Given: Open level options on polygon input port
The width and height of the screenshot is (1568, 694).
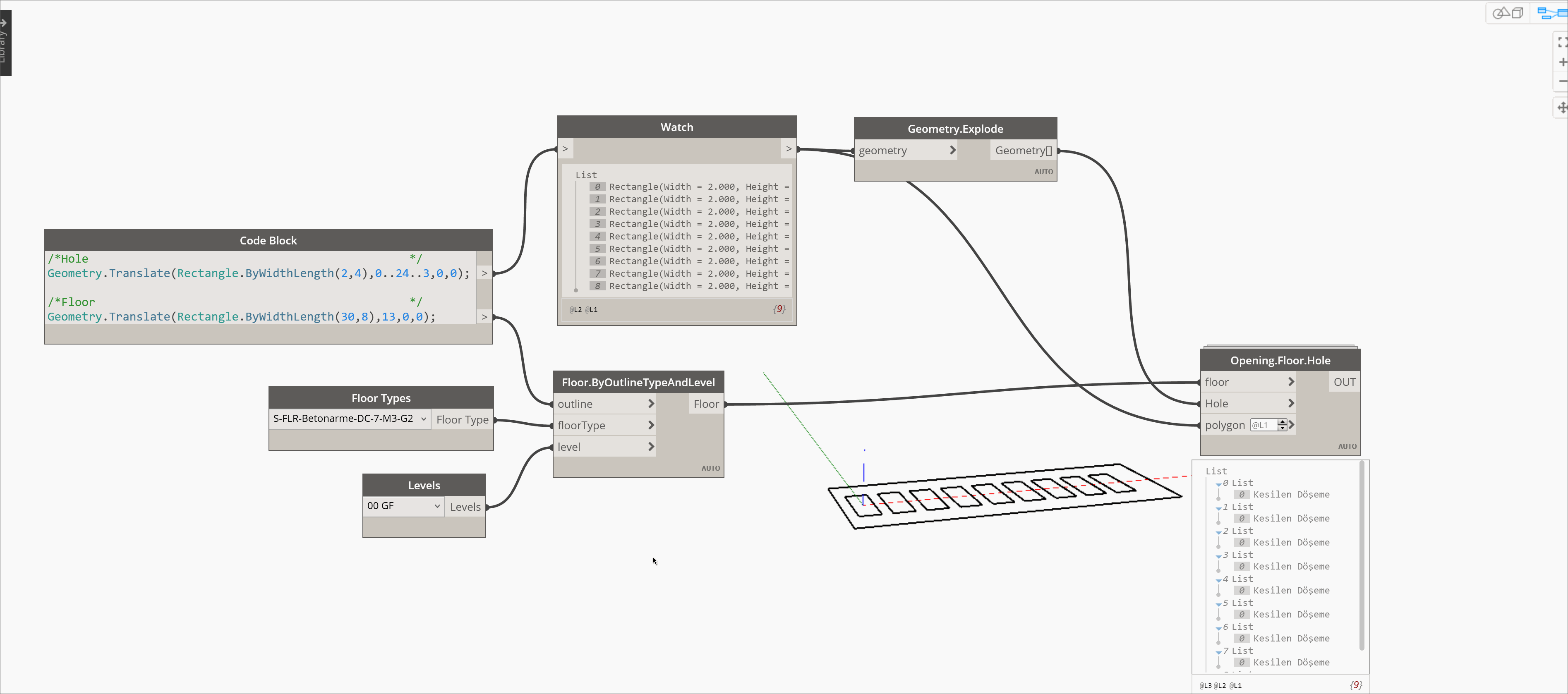Looking at the screenshot, I should click(1291, 425).
